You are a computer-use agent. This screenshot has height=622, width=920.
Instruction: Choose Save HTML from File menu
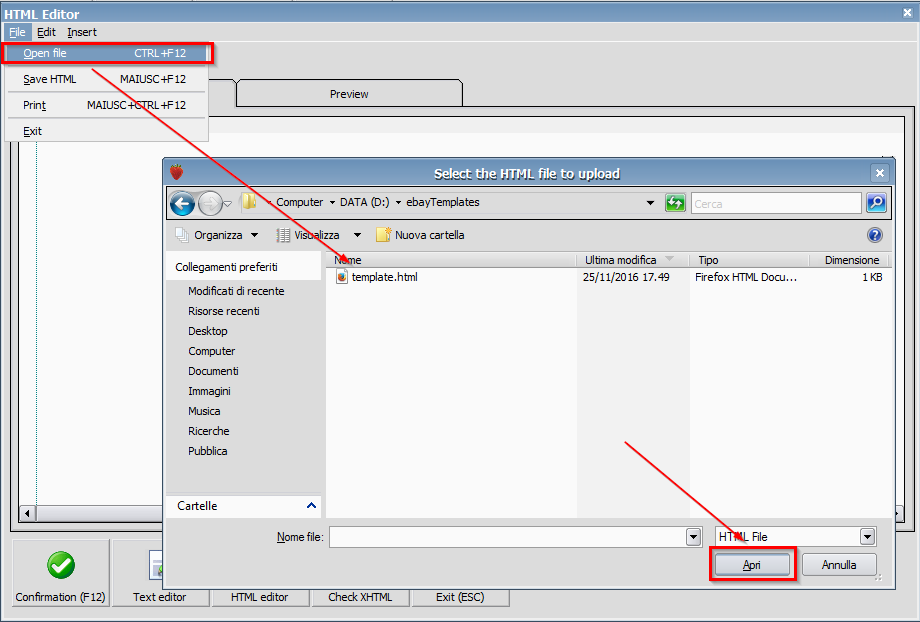click(50, 79)
